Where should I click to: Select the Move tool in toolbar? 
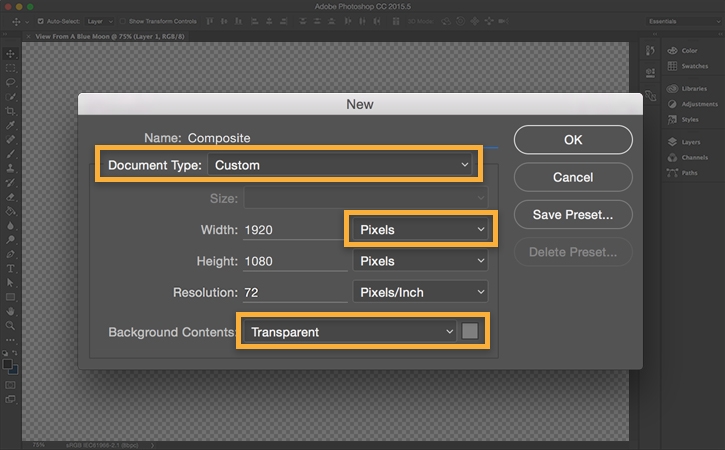(11, 53)
